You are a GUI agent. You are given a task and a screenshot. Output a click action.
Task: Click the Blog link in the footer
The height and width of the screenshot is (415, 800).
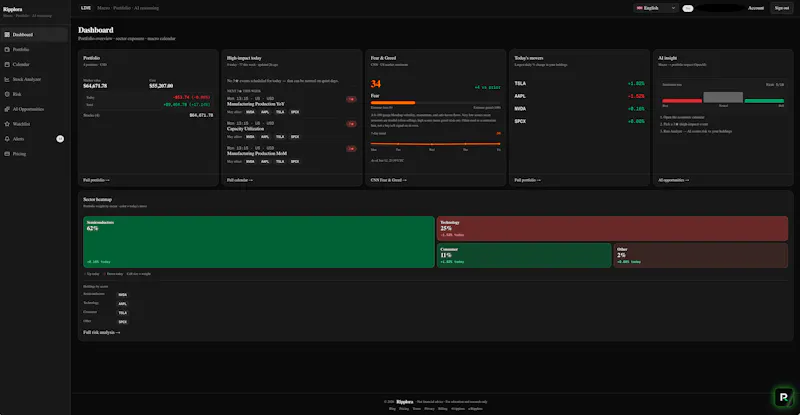click(x=392, y=408)
